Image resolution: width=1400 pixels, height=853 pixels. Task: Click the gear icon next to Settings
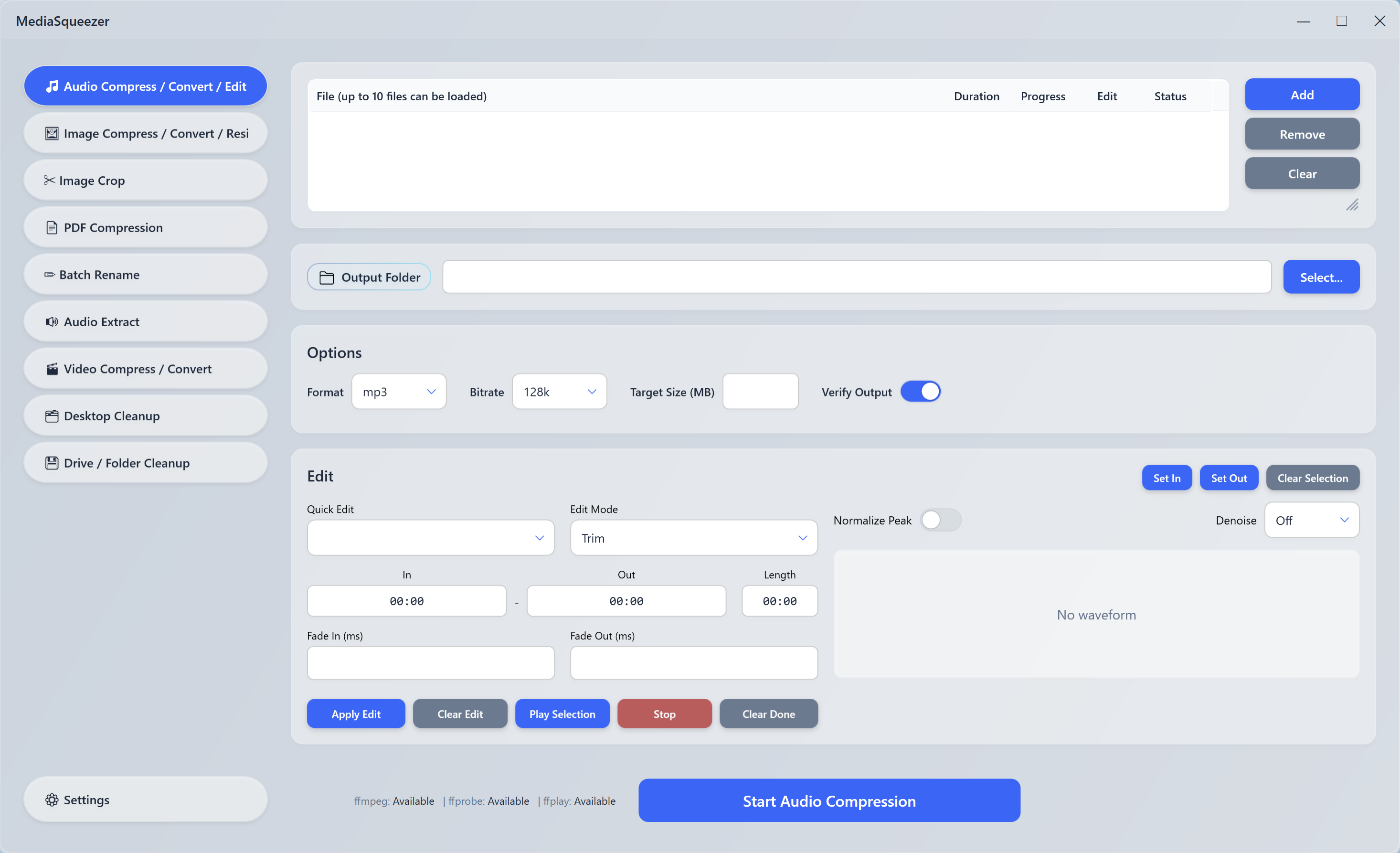pos(52,800)
